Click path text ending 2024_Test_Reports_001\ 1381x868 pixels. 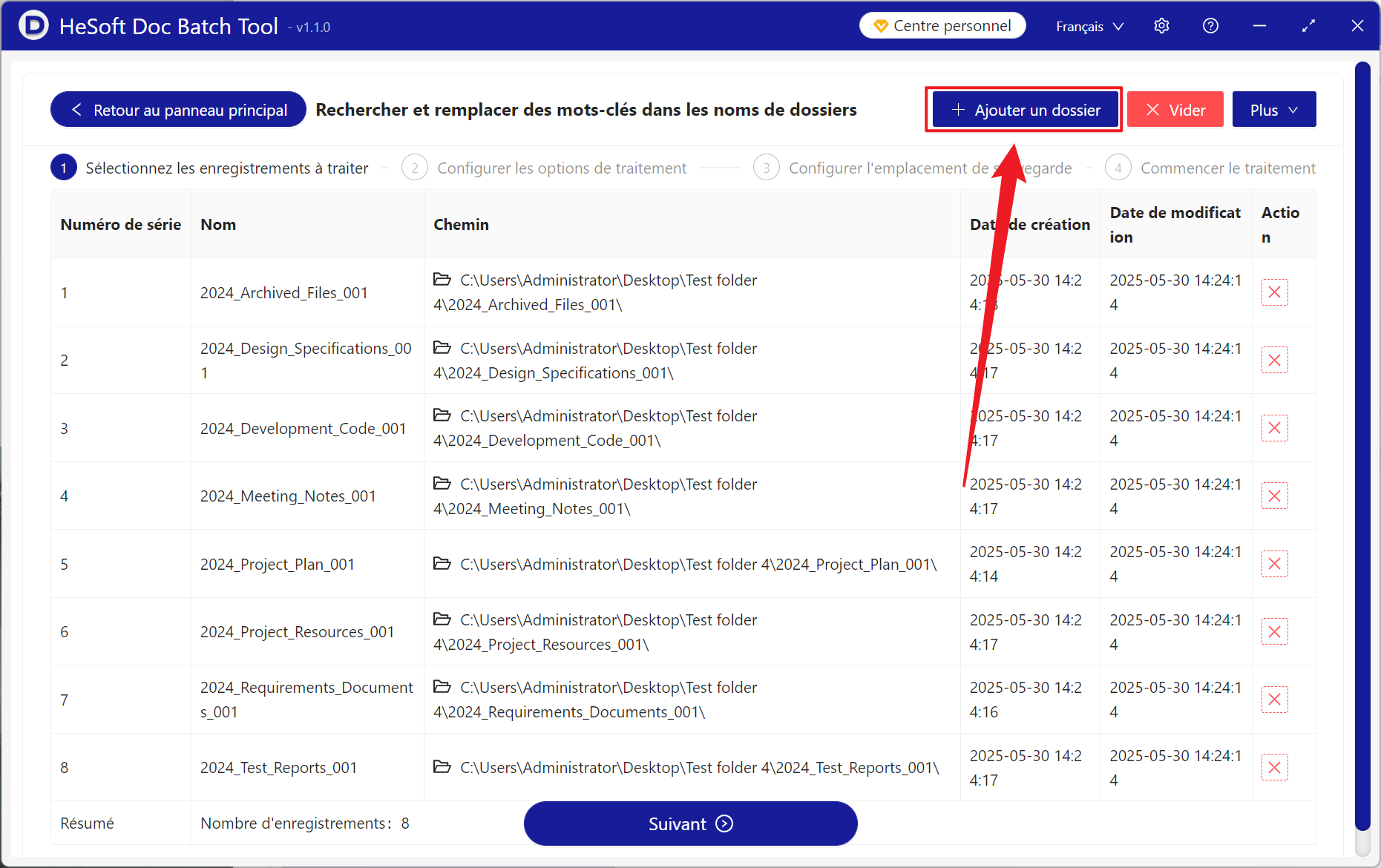point(700,768)
